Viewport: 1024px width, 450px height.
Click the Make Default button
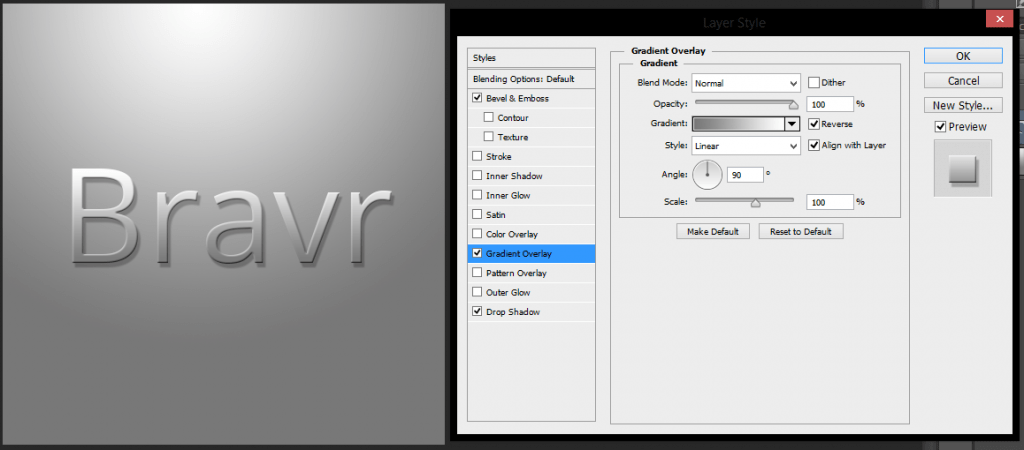(x=712, y=231)
